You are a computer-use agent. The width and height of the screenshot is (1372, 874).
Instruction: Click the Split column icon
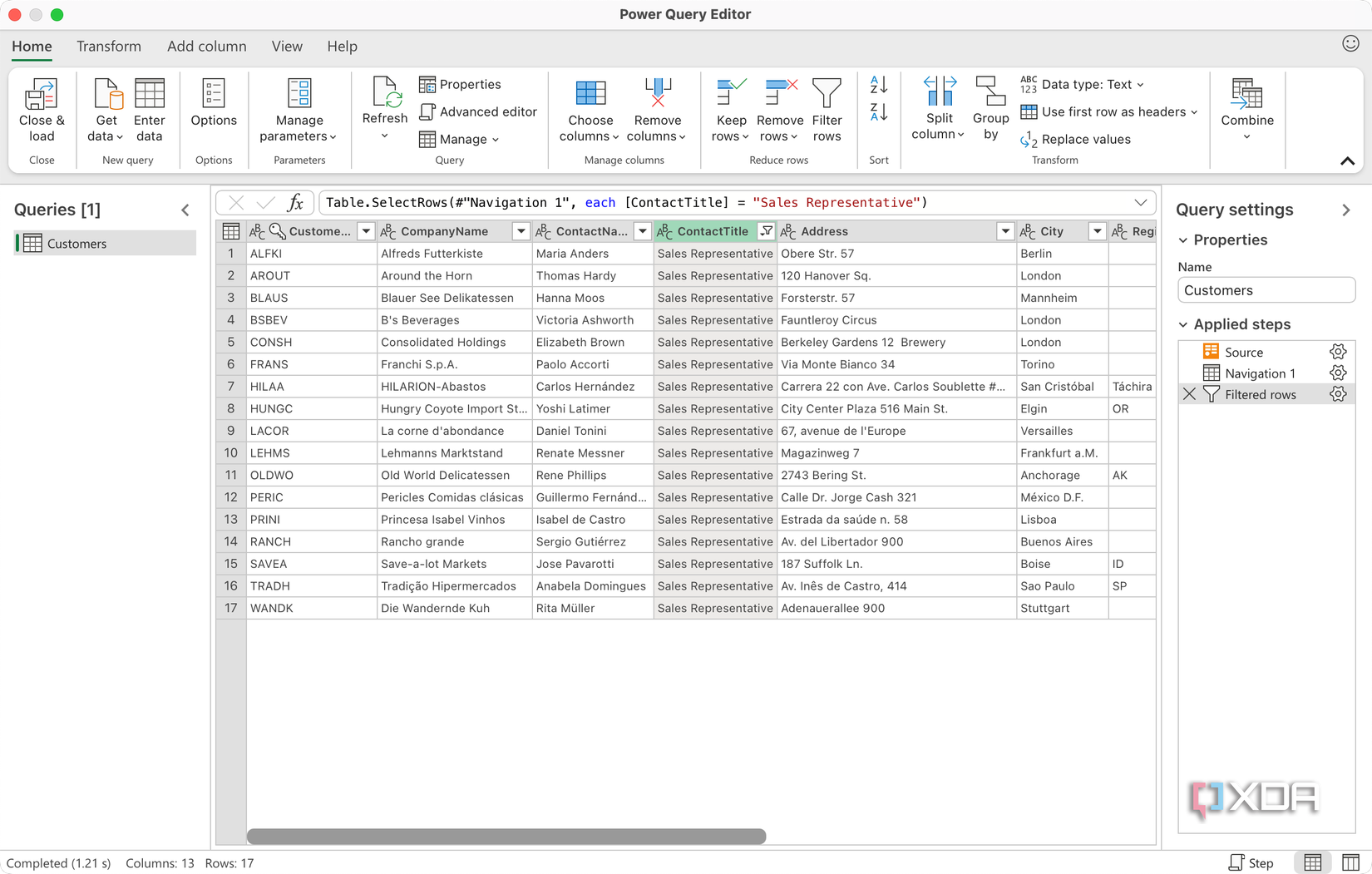[939, 91]
